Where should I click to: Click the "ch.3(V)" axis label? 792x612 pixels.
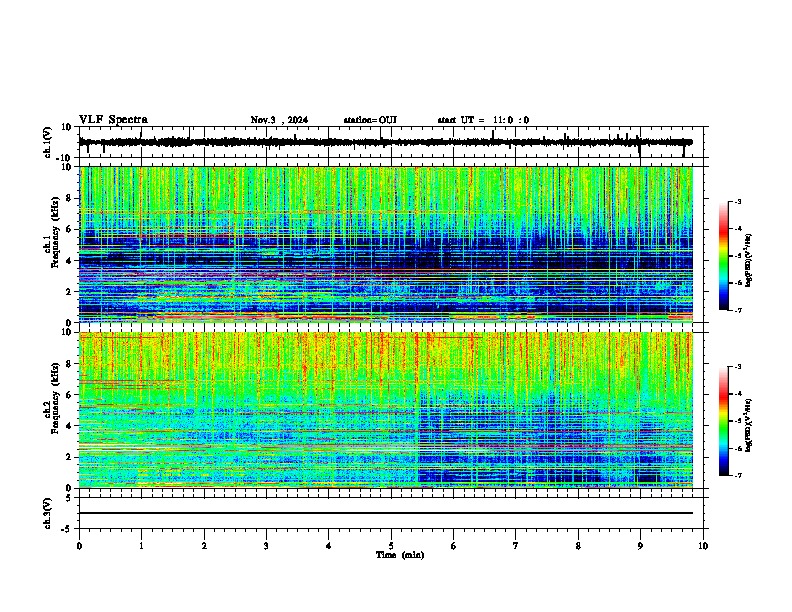[48, 513]
